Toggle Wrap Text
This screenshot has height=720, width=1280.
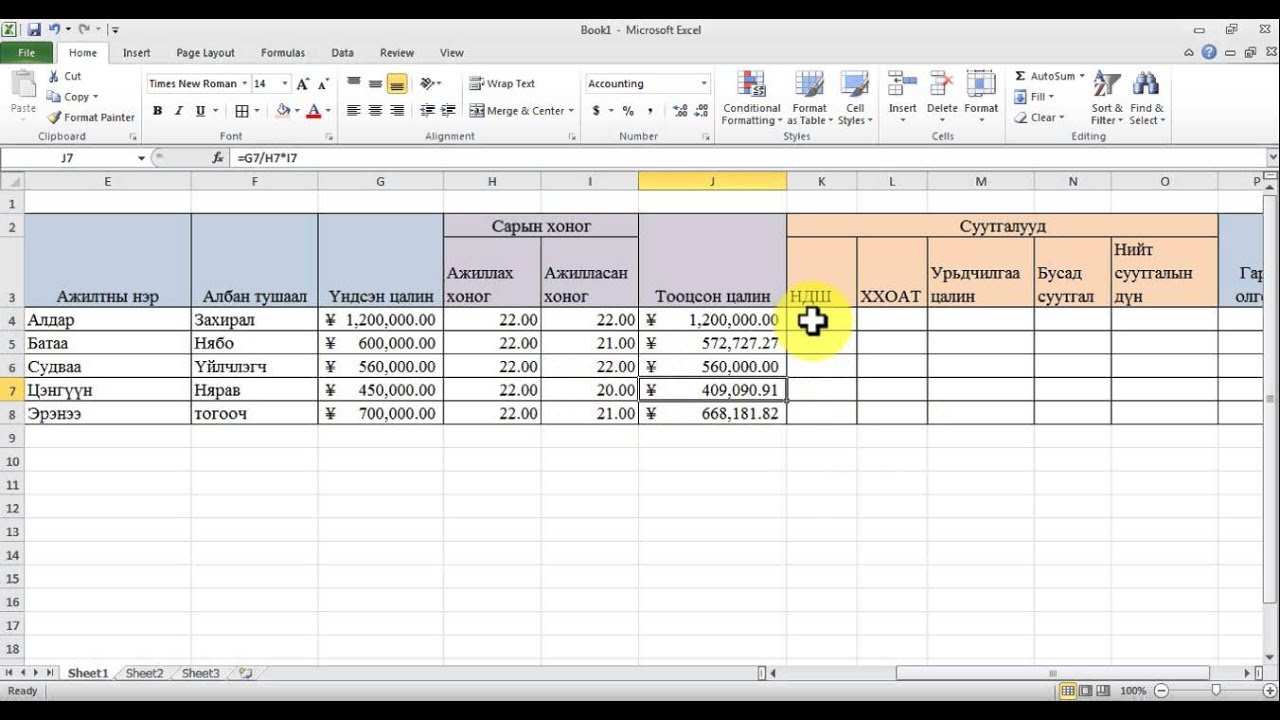pos(503,84)
